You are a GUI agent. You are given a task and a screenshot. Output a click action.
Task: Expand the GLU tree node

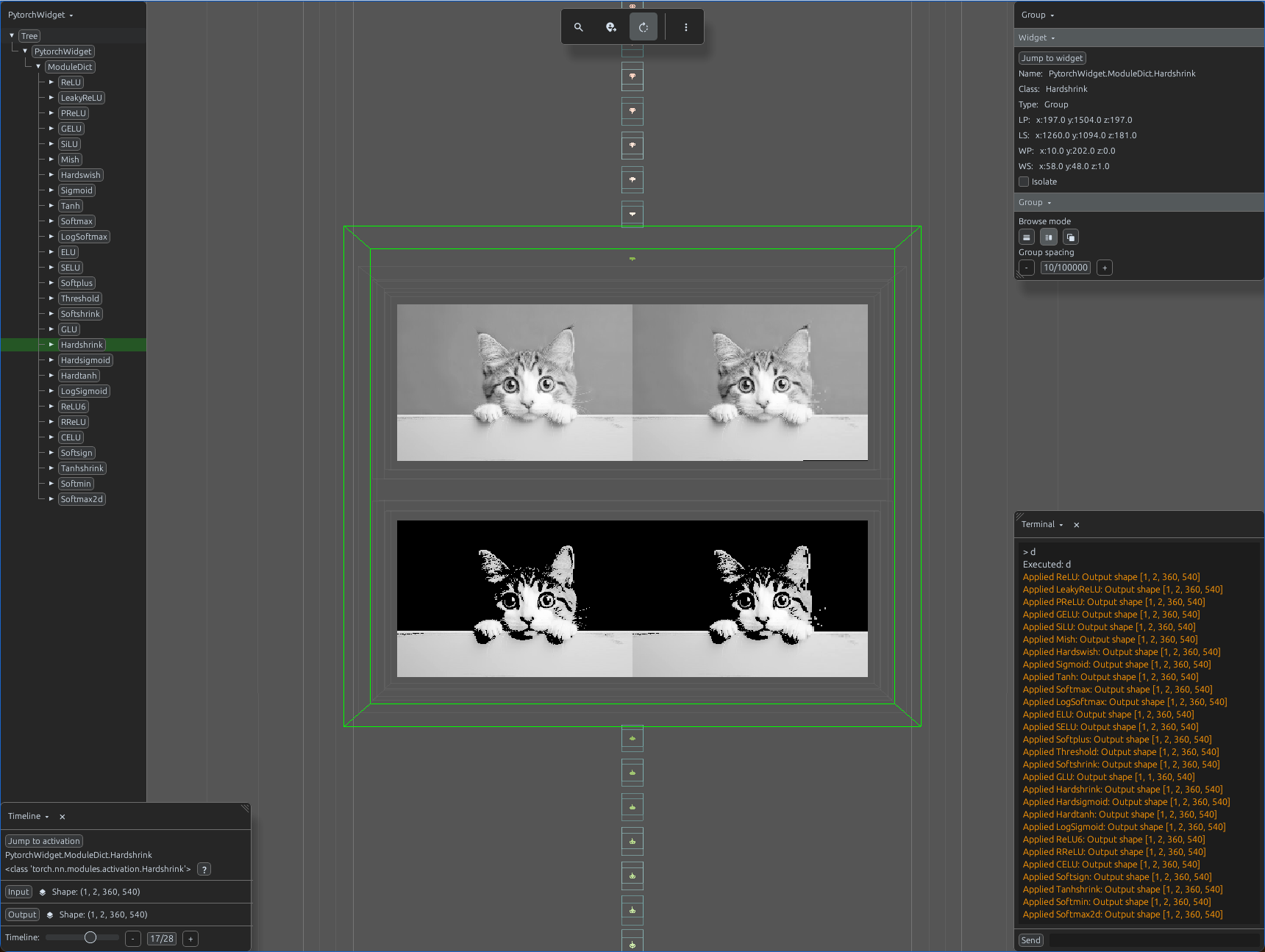51,329
